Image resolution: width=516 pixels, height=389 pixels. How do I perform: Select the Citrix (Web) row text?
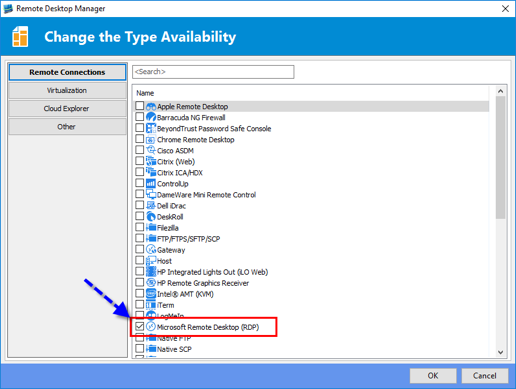coord(176,162)
